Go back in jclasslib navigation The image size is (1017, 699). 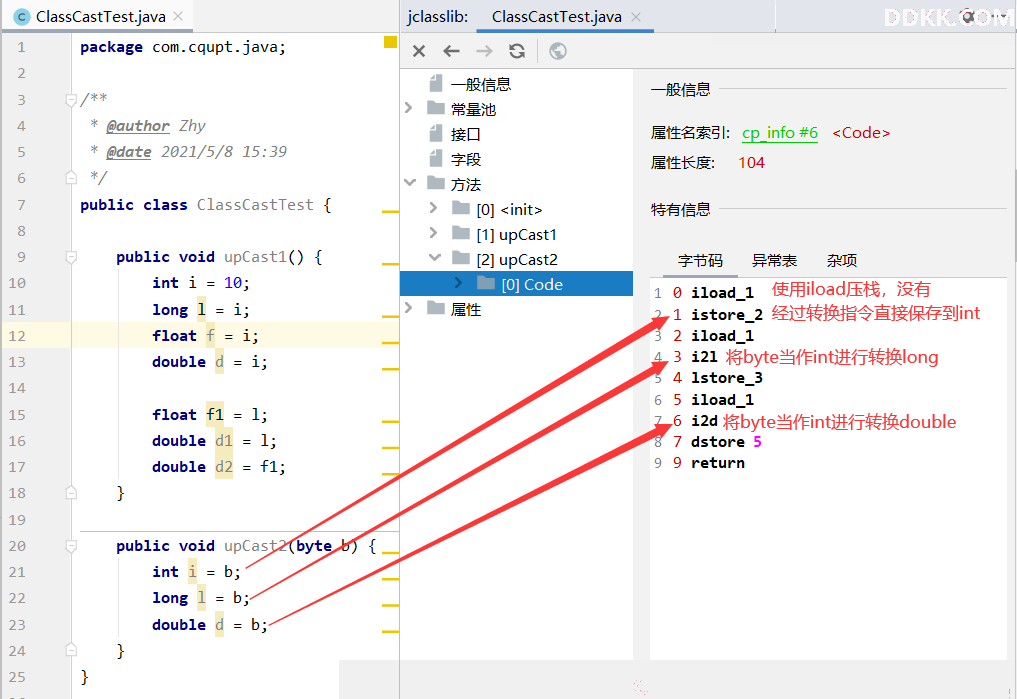coord(451,51)
